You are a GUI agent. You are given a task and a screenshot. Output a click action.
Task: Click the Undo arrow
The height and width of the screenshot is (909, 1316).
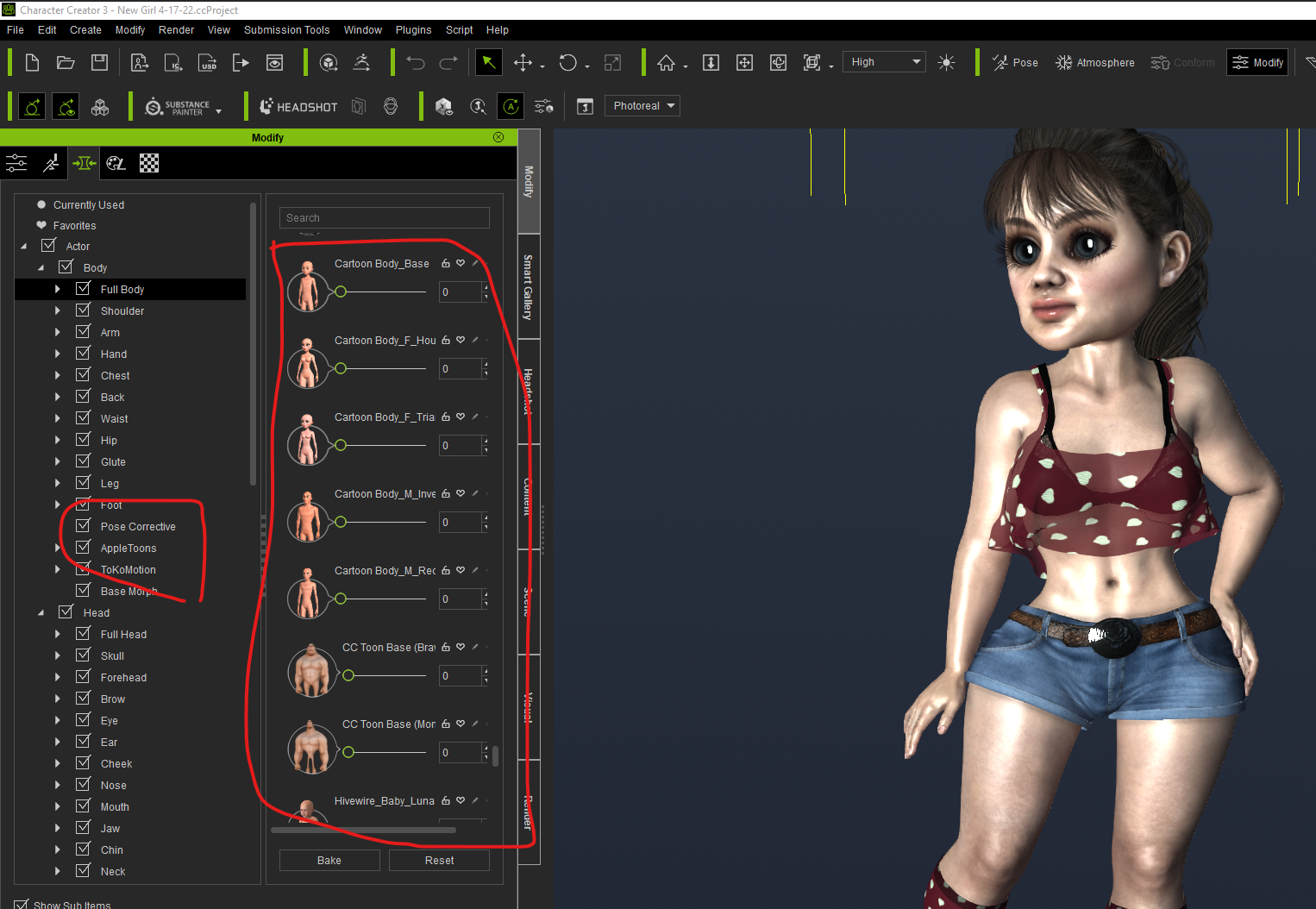coord(416,62)
